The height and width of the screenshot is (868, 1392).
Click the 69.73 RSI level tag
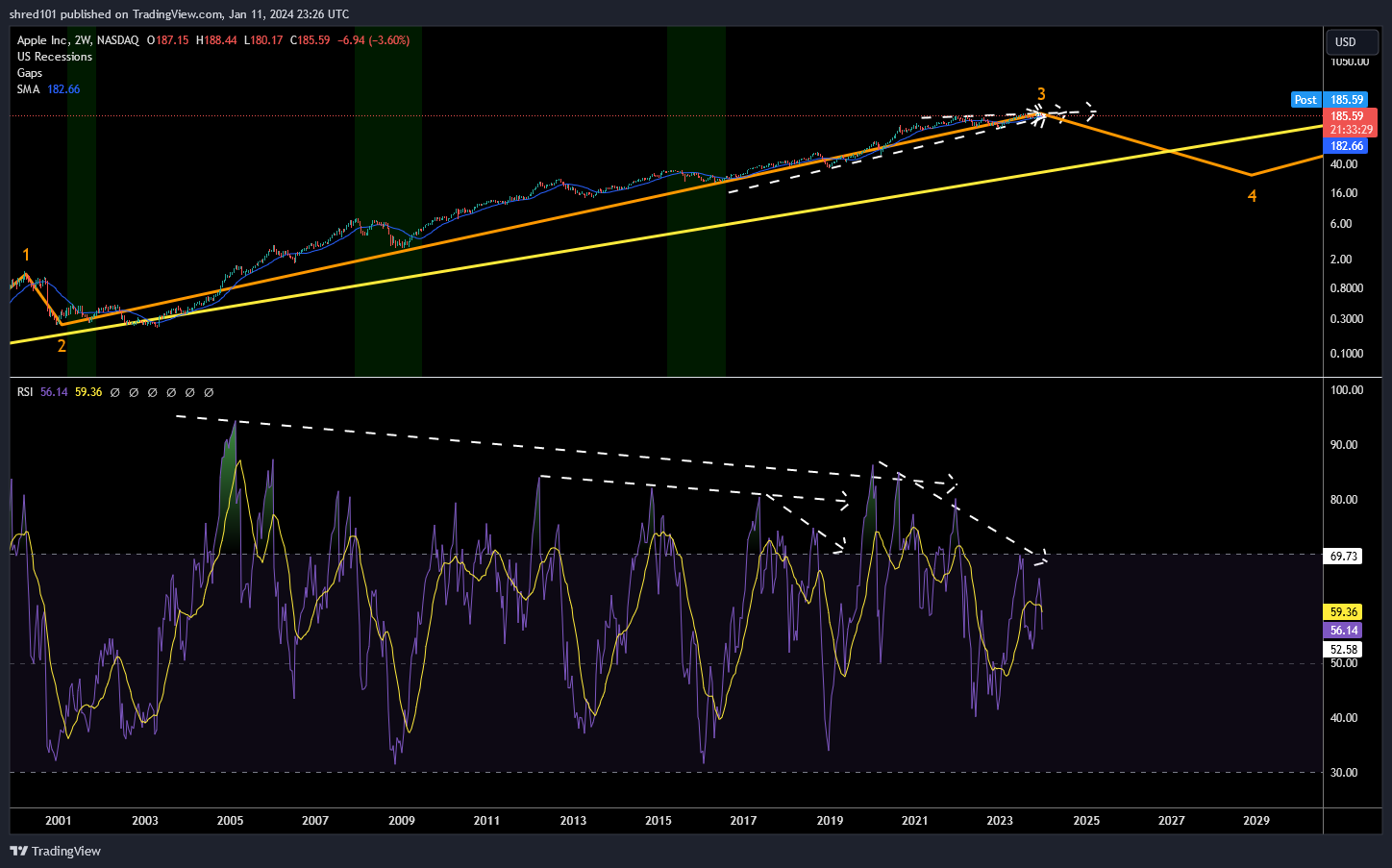1343,557
